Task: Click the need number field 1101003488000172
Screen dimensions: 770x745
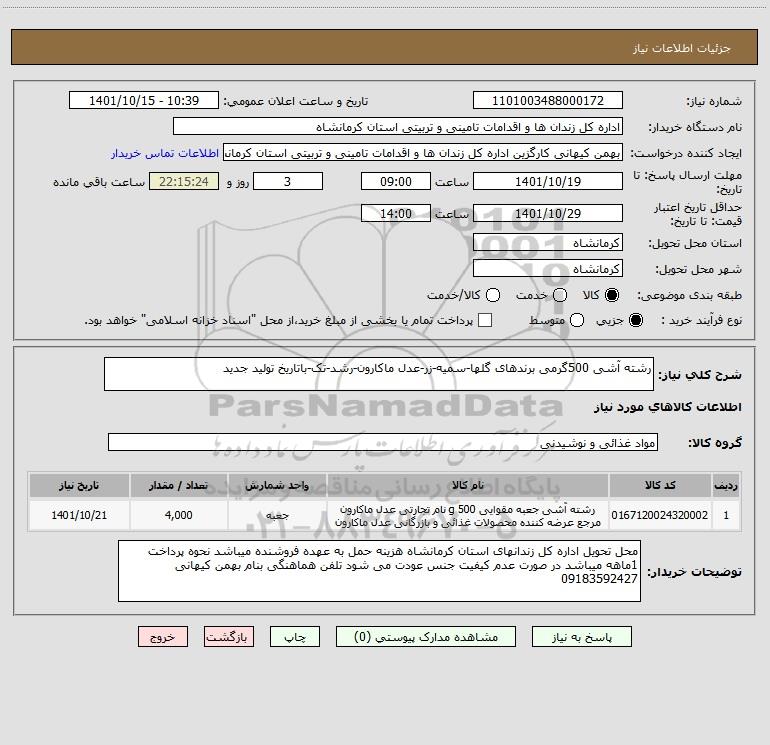Action: [x=548, y=101]
